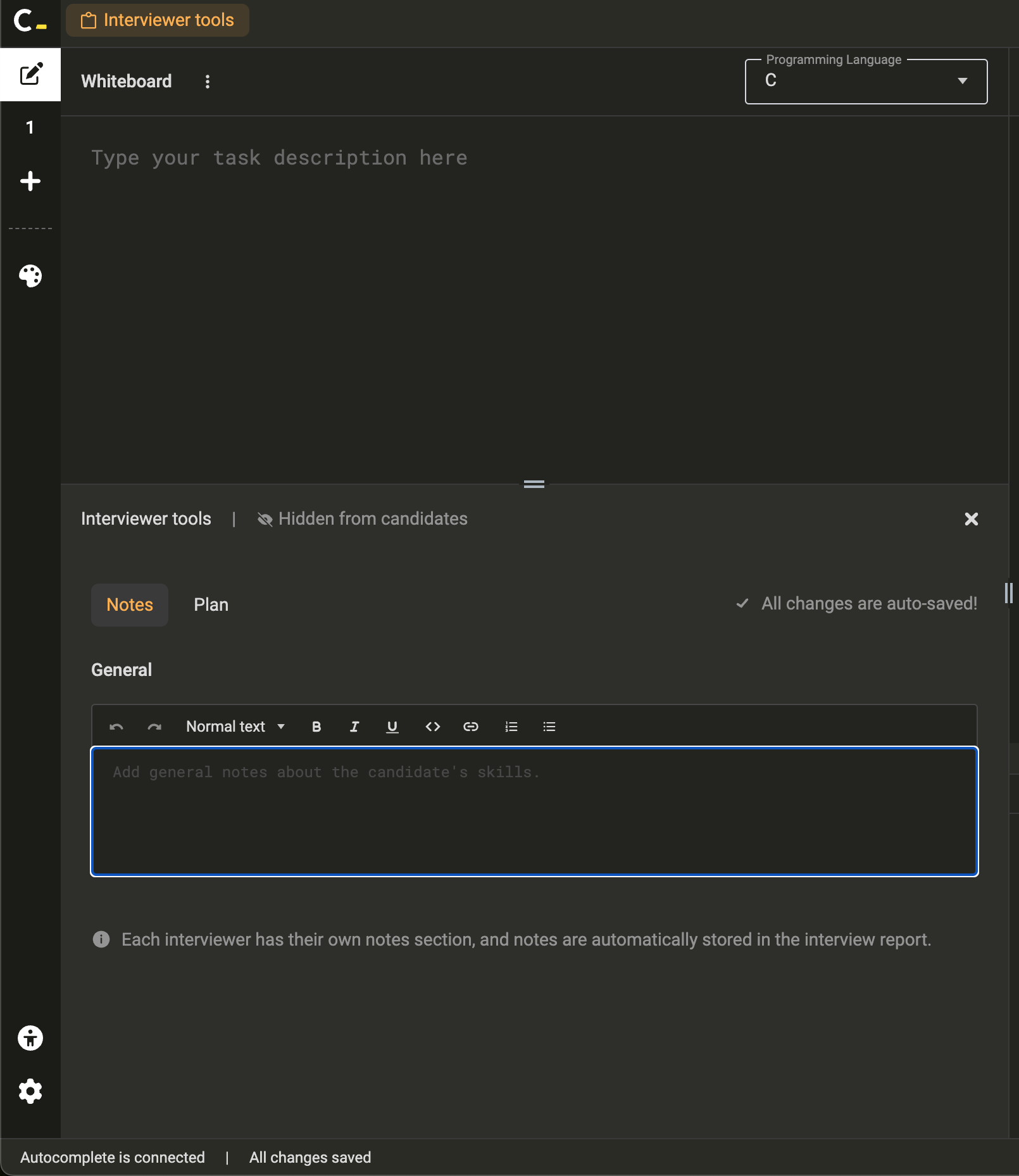Click the undo icon in notes toolbar

coord(116,727)
